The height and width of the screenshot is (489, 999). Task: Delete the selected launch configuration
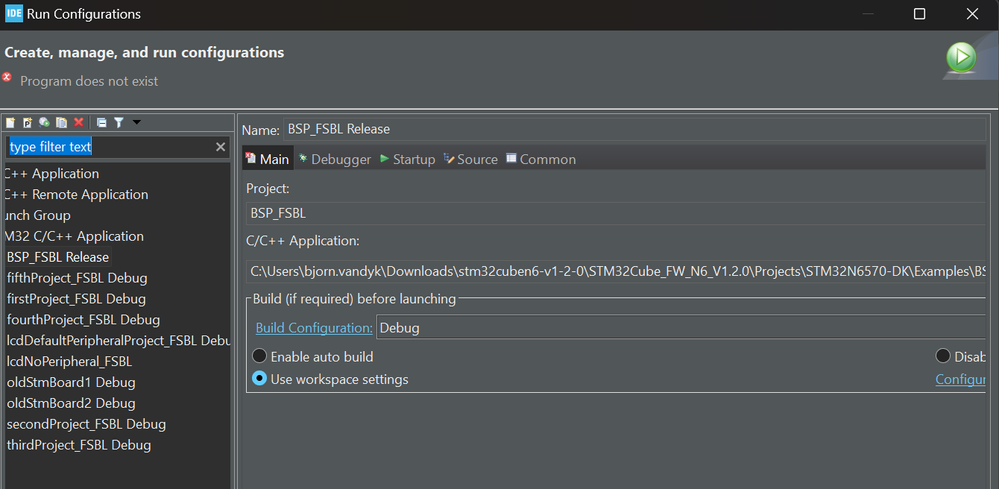pos(79,122)
